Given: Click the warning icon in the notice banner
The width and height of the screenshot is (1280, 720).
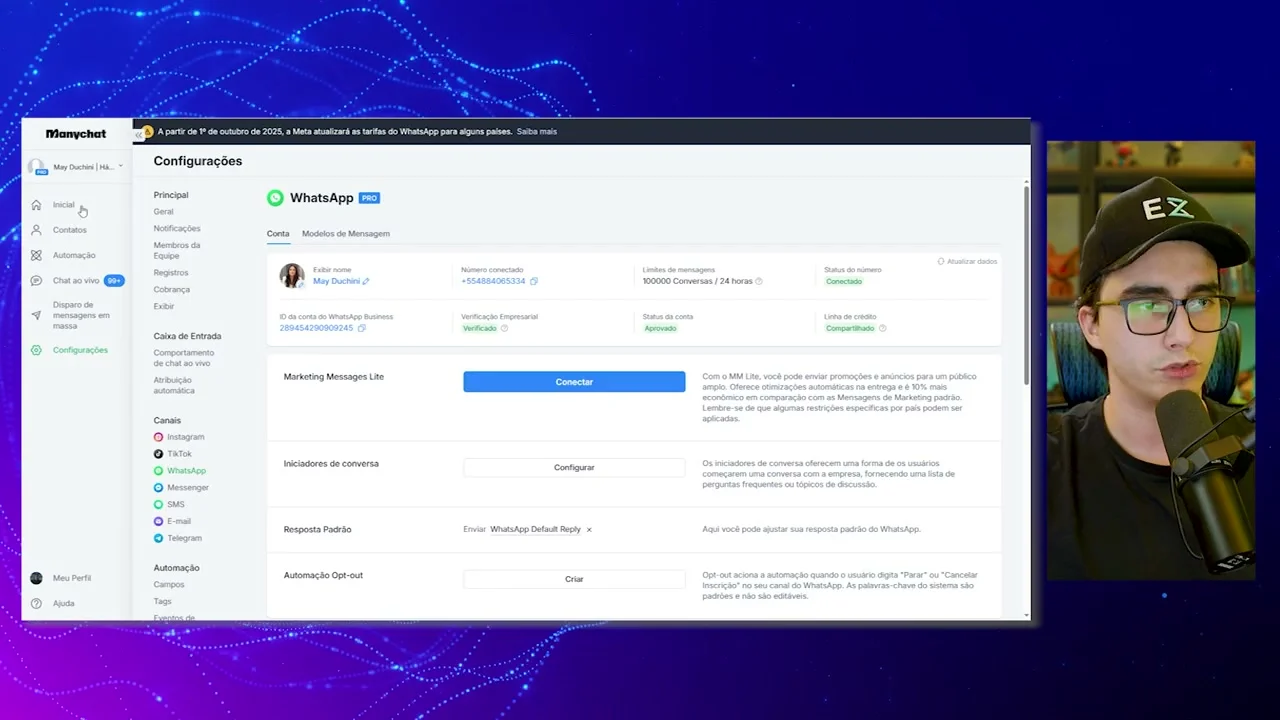Looking at the screenshot, I should [x=148, y=131].
